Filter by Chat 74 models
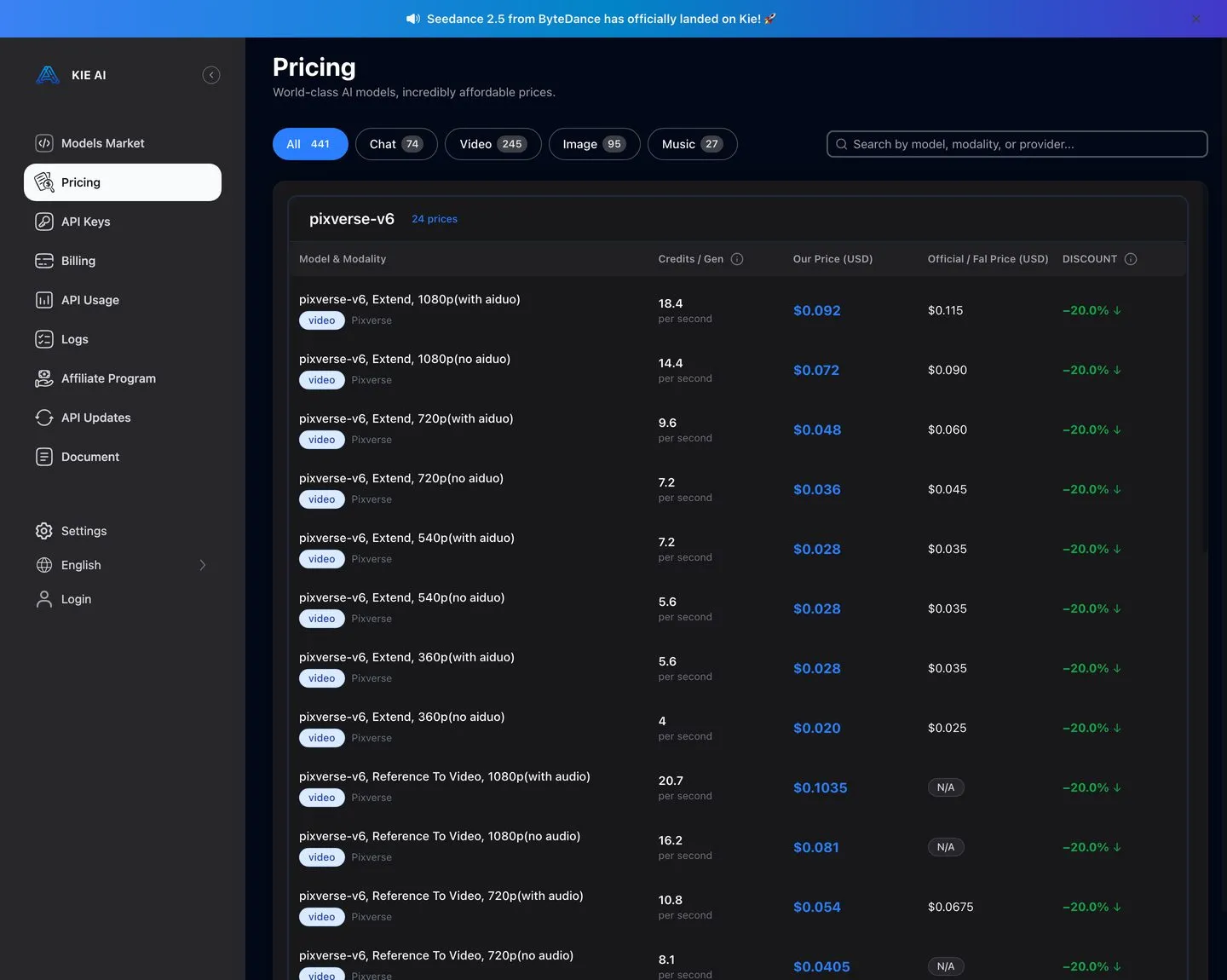This screenshot has width=1227, height=980. (396, 144)
